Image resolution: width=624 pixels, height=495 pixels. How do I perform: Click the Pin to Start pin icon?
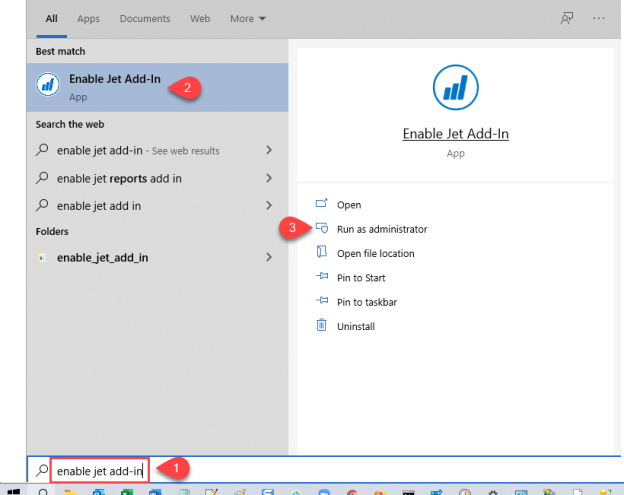pos(322,276)
